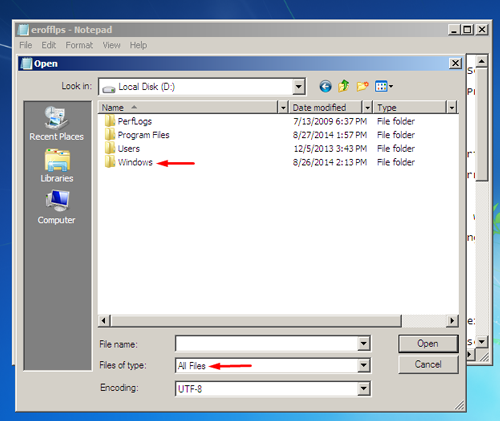This screenshot has height=421, width=500.
Task: Open Notepad File menu
Action: (26, 45)
